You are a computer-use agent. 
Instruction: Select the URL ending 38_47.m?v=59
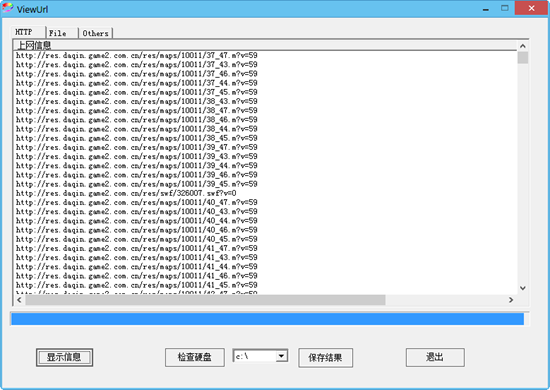(136, 110)
